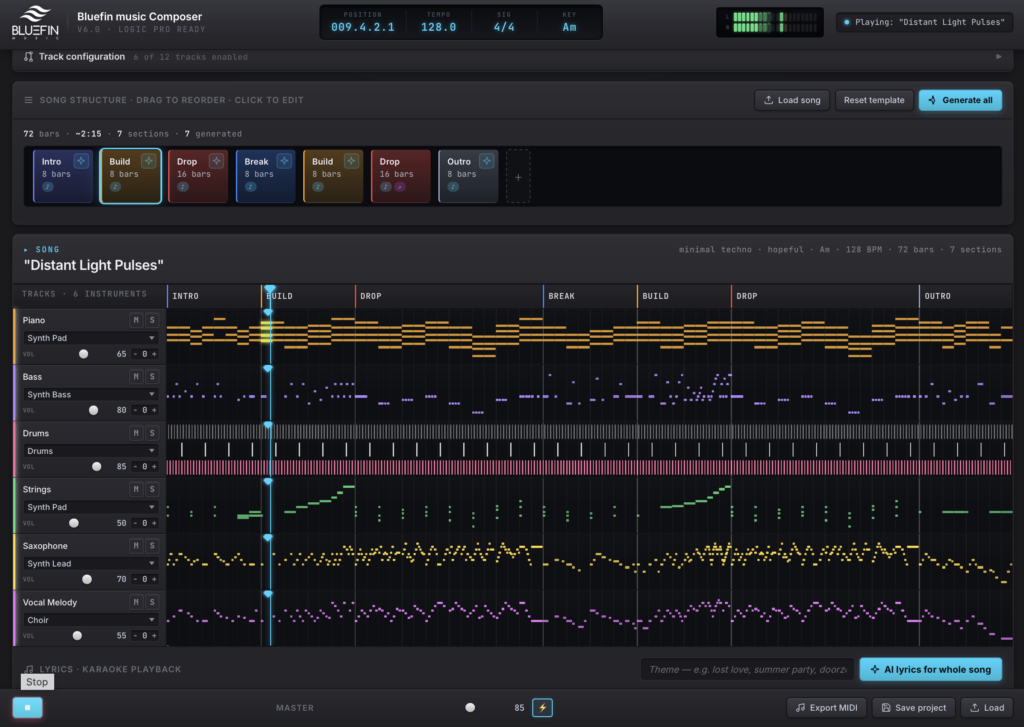
Task: Adjust the Drums volume slider knob
Action: coord(97,466)
